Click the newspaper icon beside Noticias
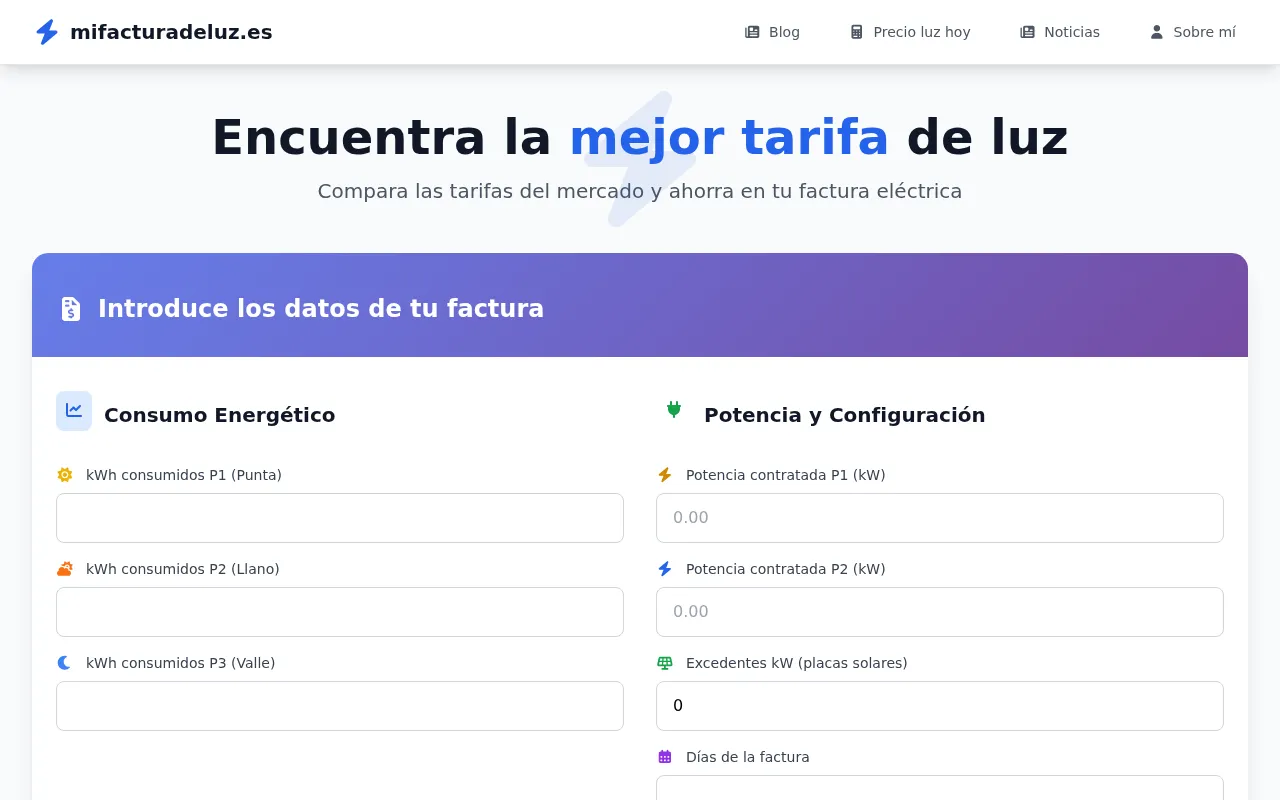This screenshot has height=800, width=1280. tap(1027, 32)
